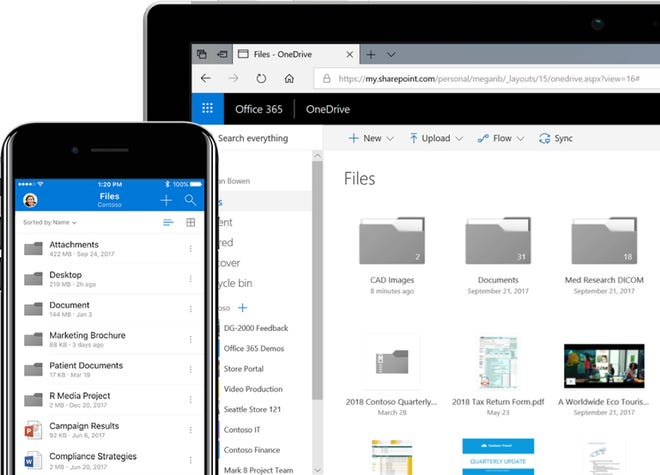
Task: Open the Upload dropdown
Action: [x=435, y=139]
